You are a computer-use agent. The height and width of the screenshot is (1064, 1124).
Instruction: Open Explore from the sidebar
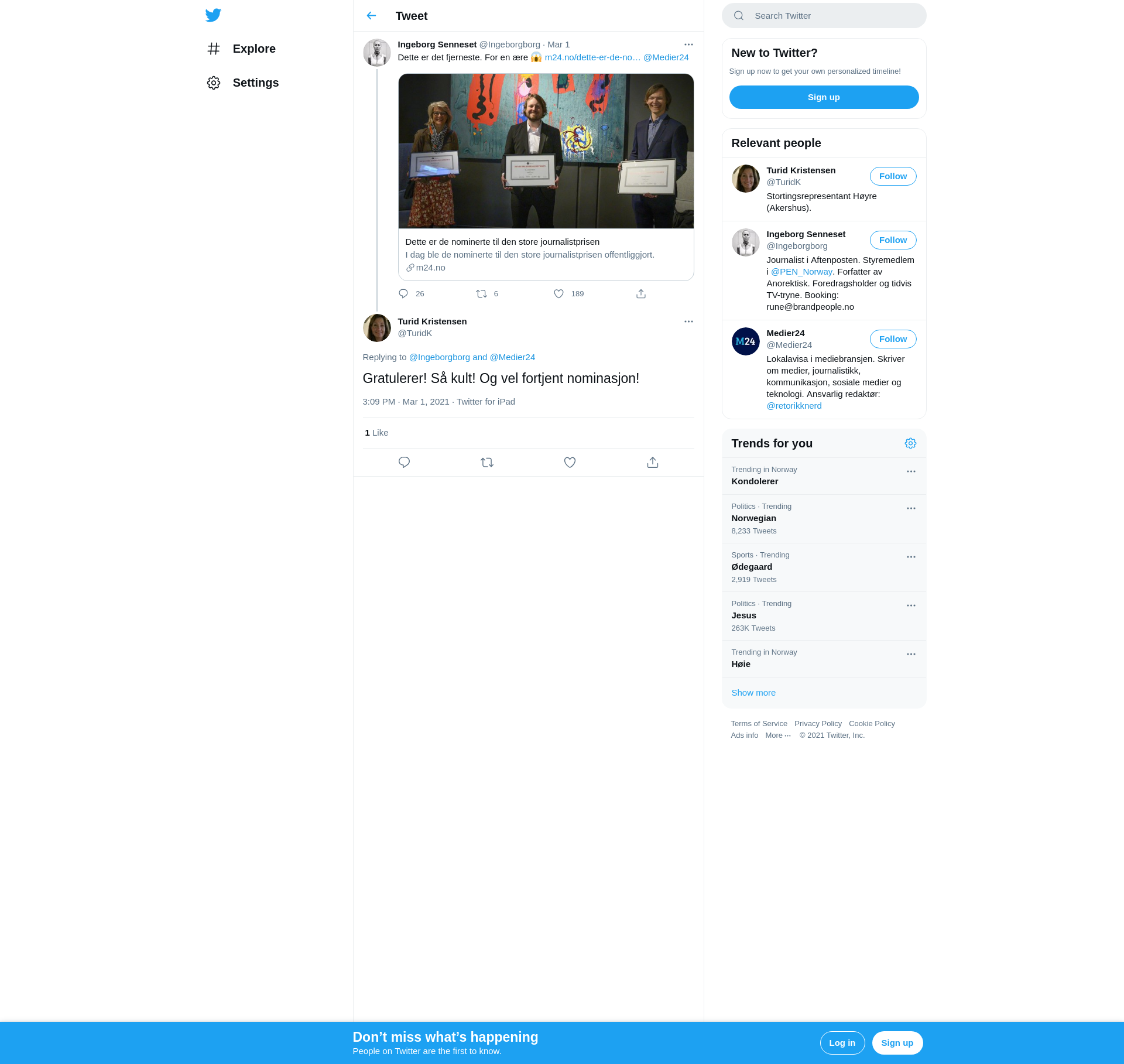(x=241, y=49)
